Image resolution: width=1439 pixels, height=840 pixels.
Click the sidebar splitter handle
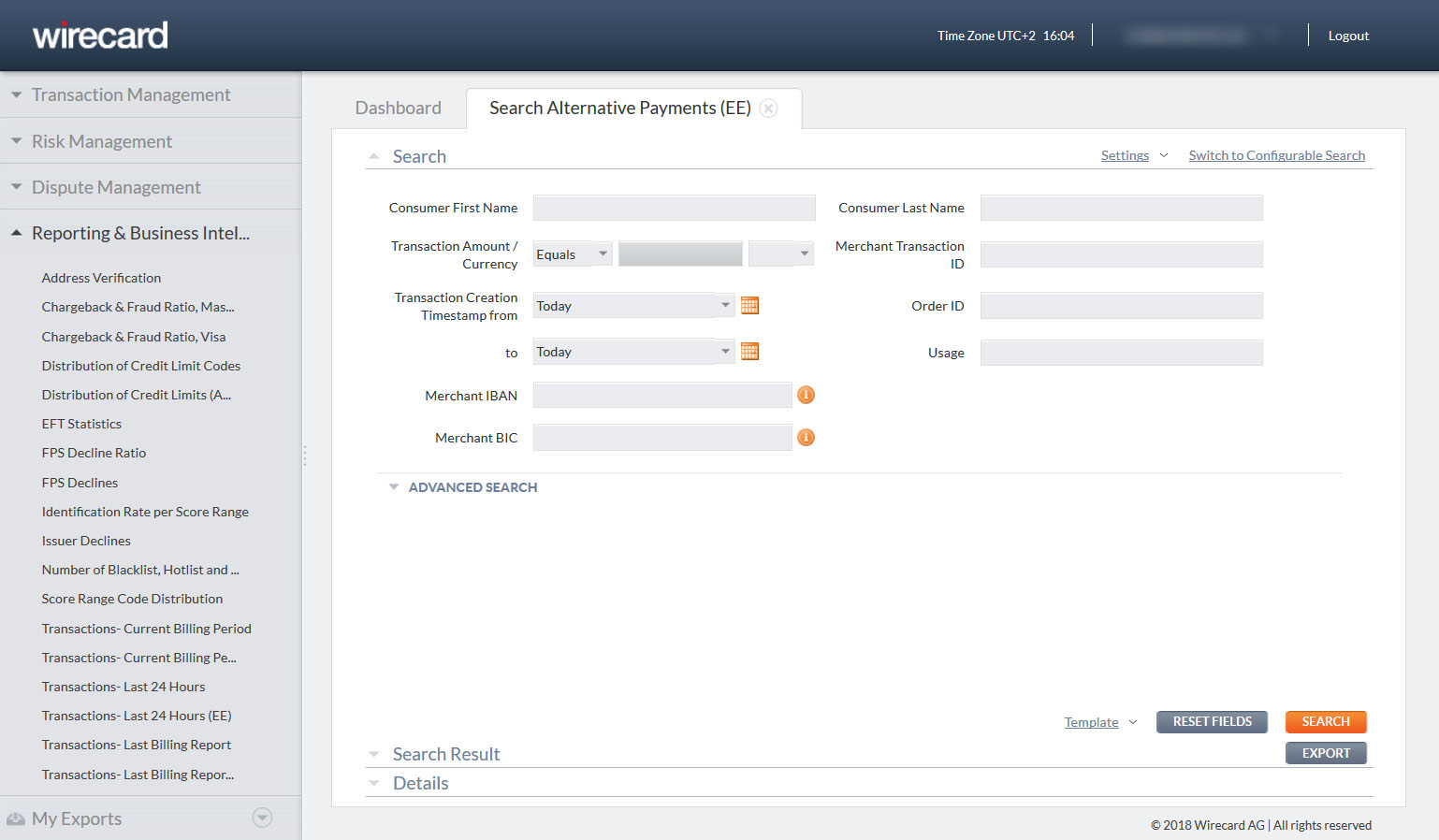pyautogui.click(x=304, y=456)
